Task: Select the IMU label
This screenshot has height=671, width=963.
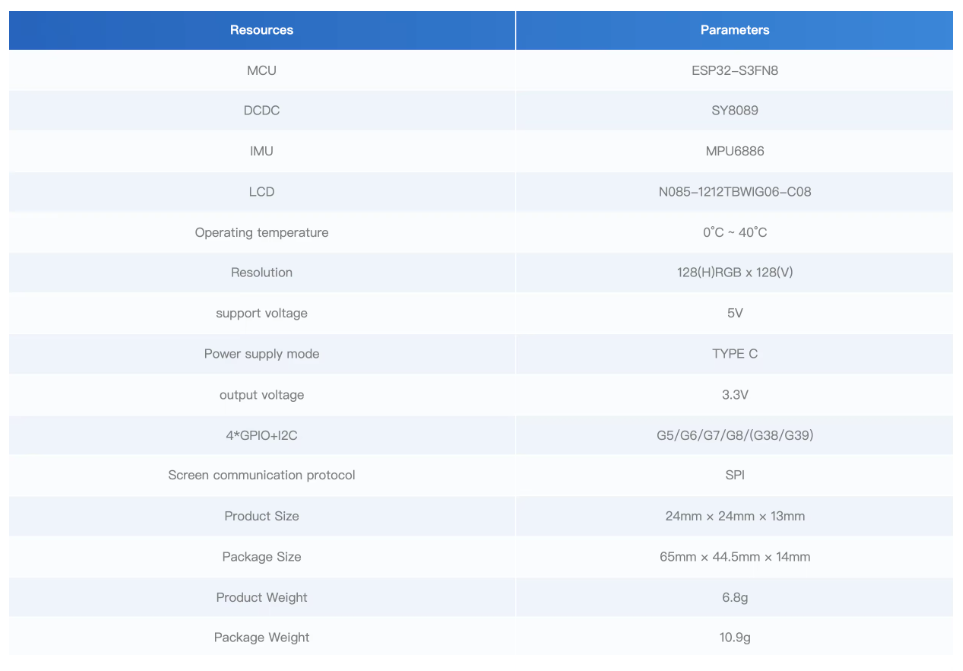Action: click(262, 151)
